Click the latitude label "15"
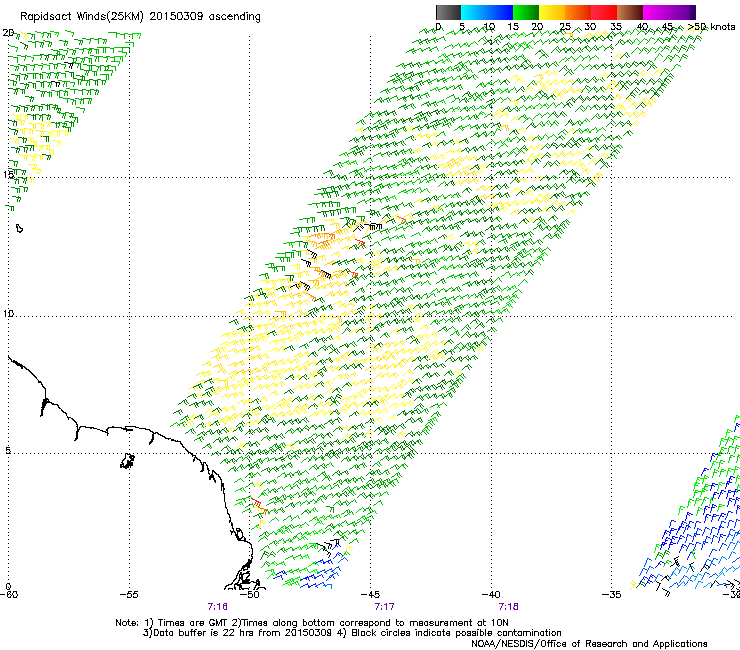 8,175
